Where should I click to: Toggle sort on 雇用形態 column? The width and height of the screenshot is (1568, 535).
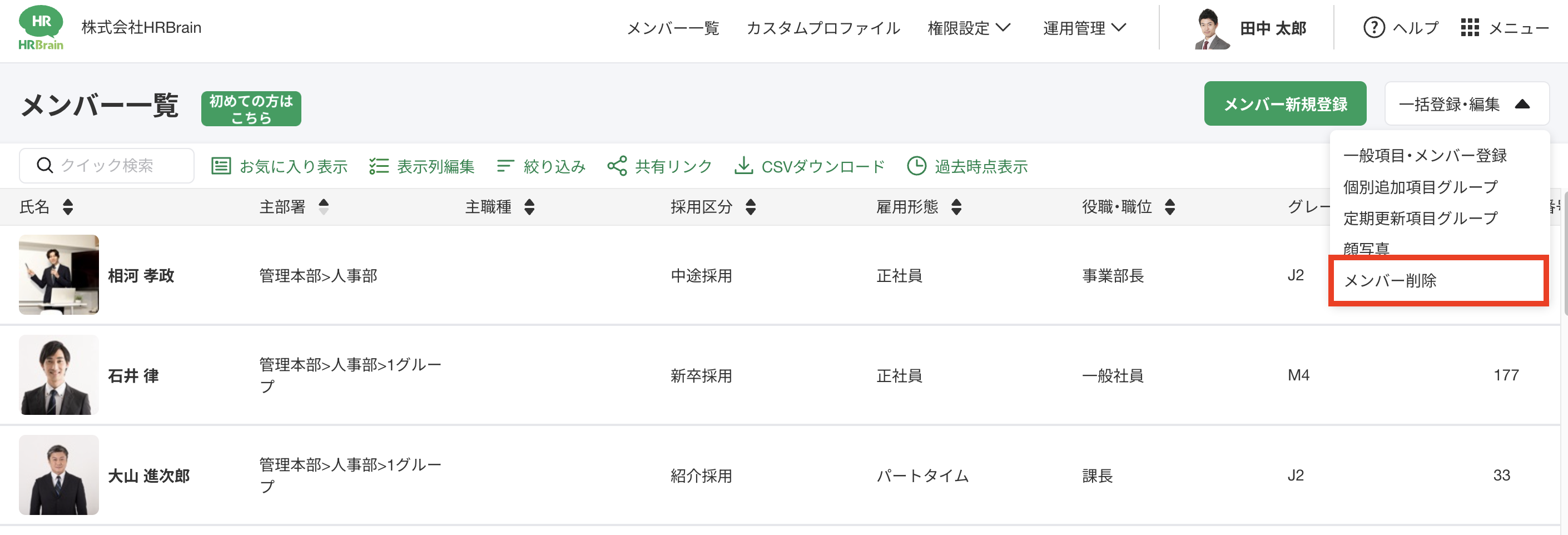tap(956, 207)
